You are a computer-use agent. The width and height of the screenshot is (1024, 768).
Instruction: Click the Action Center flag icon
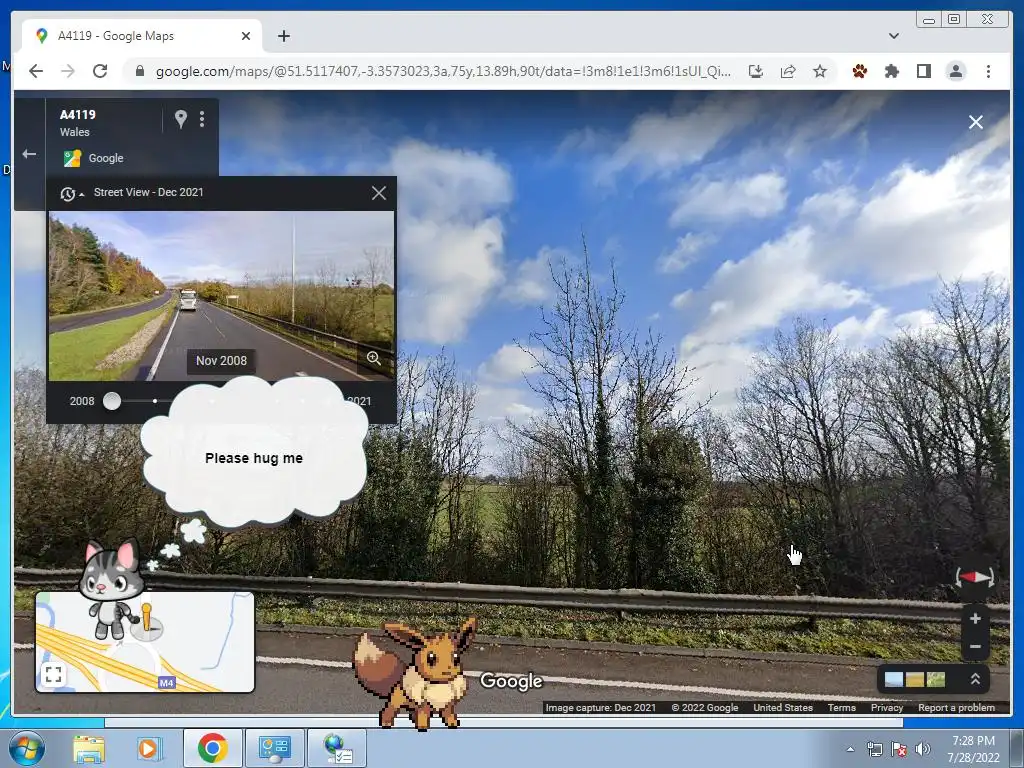click(x=899, y=749)
